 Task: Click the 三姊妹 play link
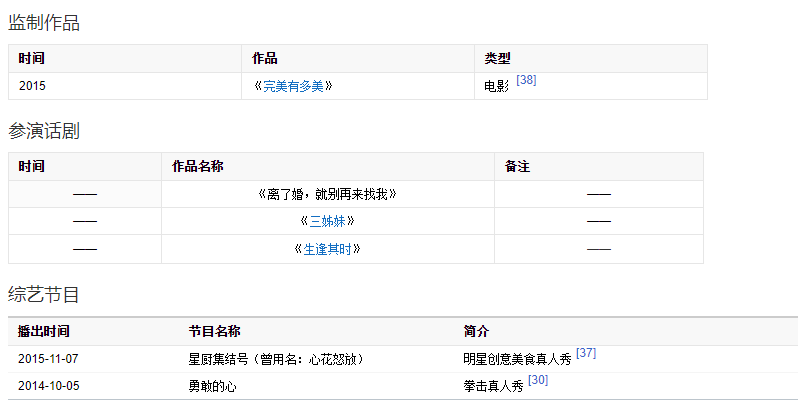(328, 222)
